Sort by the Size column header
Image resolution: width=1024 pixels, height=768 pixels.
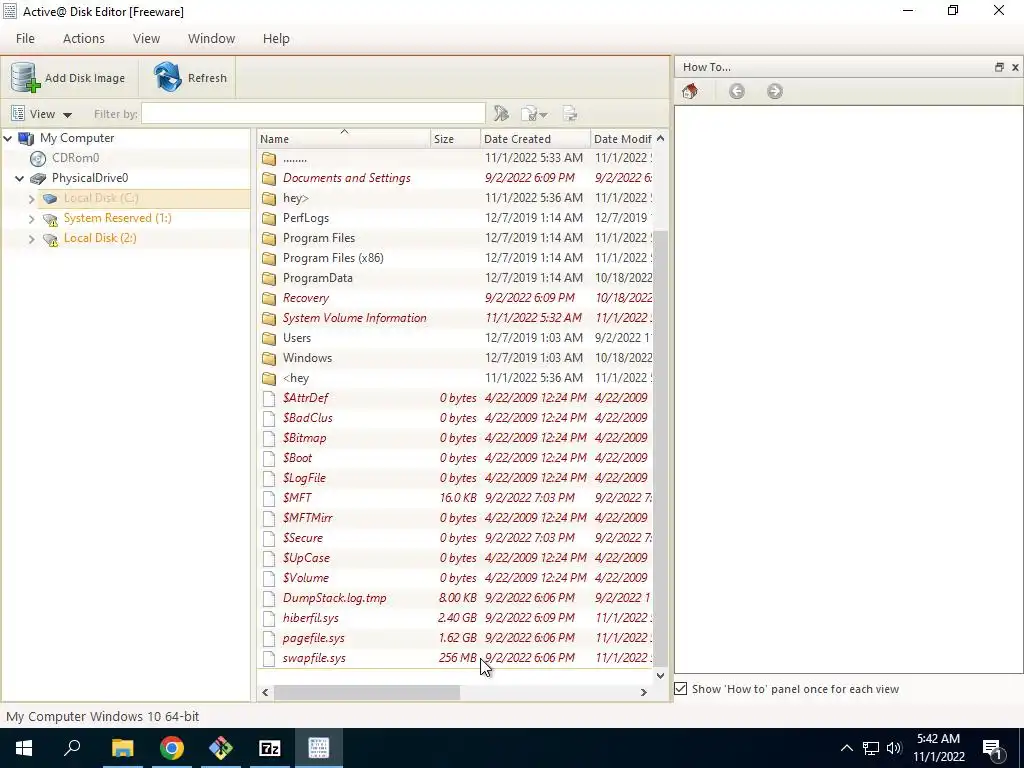(x=455, y=138)
